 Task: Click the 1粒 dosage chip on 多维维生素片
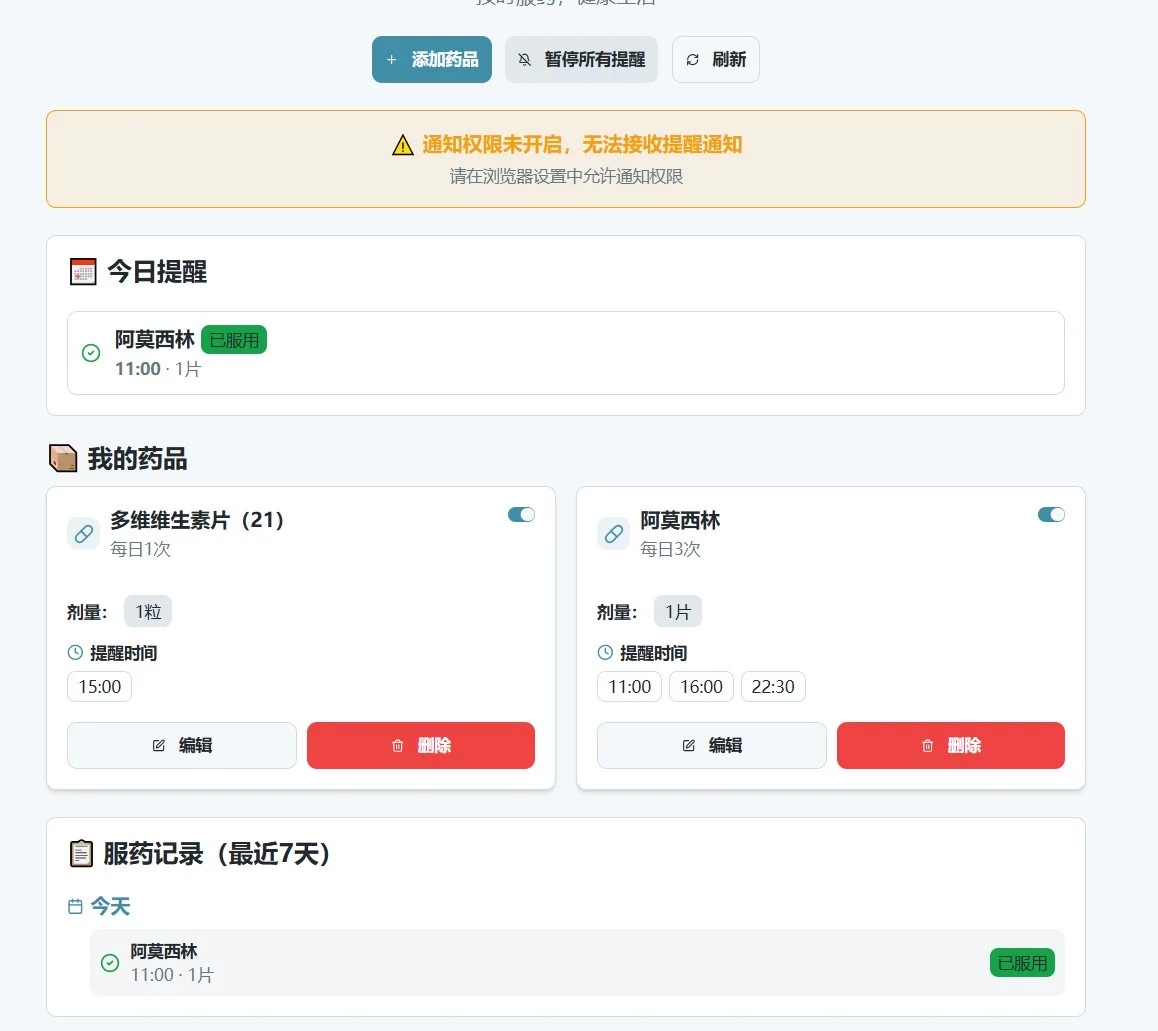coord(148,611)
